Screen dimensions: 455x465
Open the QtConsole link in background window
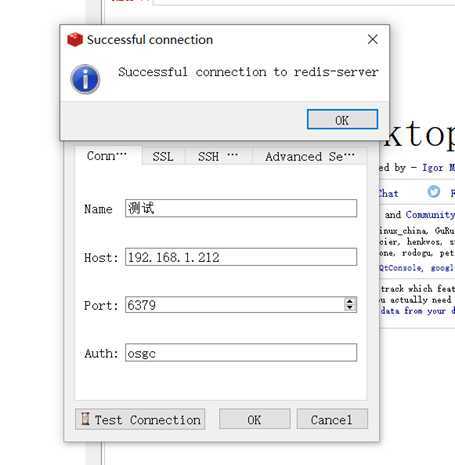pyautogui.click(x=401, y=268)
